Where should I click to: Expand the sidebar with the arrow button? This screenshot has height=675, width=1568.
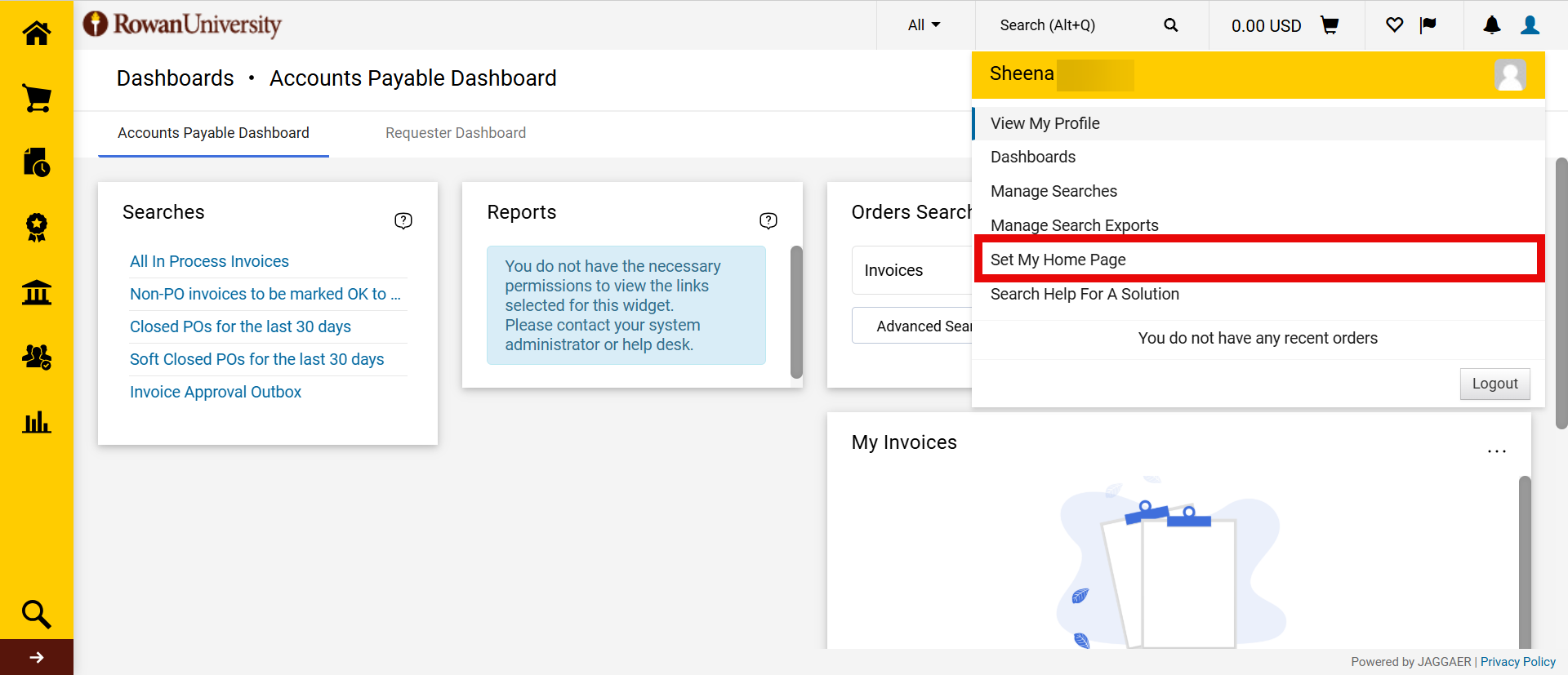[36, 657]
